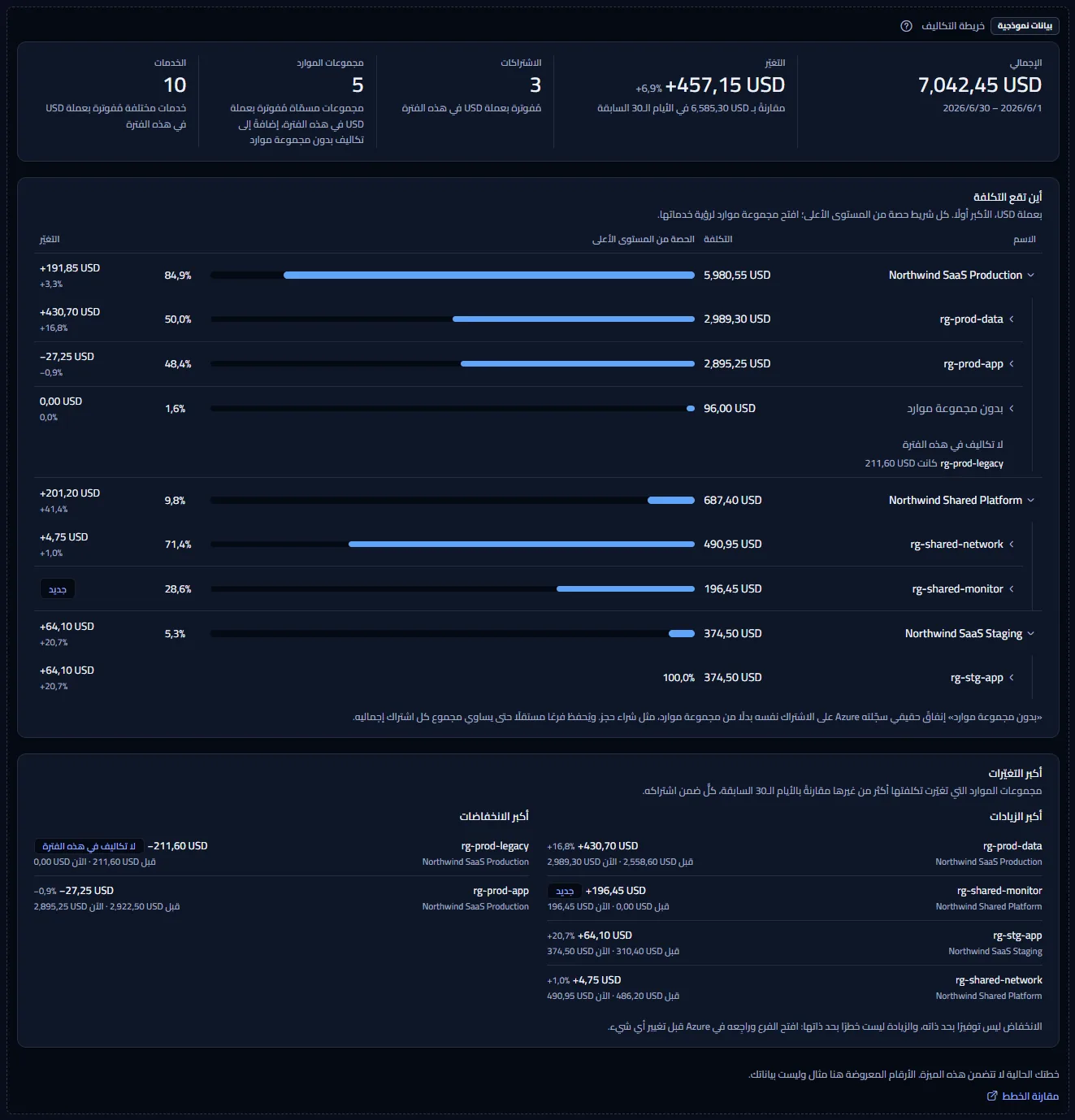
Task: Click the جديد badge under أكبر الزيادات
Action: tap(565, 891)
